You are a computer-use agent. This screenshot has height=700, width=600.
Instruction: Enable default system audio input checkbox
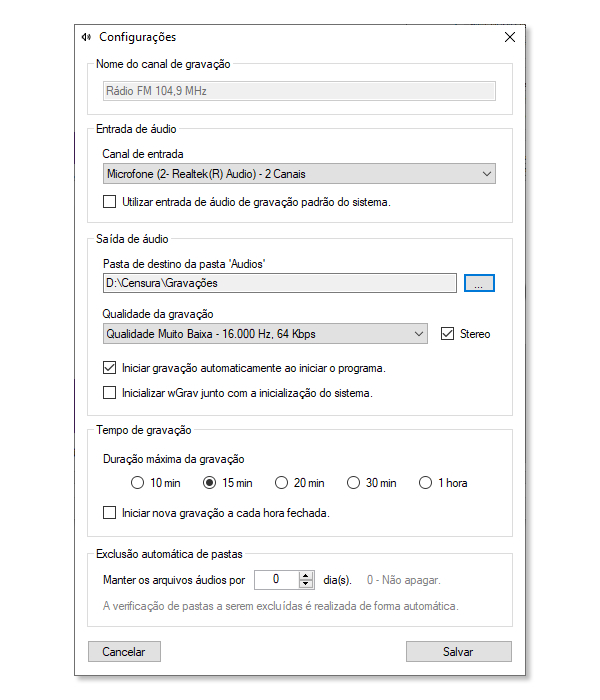click(109, 202)
